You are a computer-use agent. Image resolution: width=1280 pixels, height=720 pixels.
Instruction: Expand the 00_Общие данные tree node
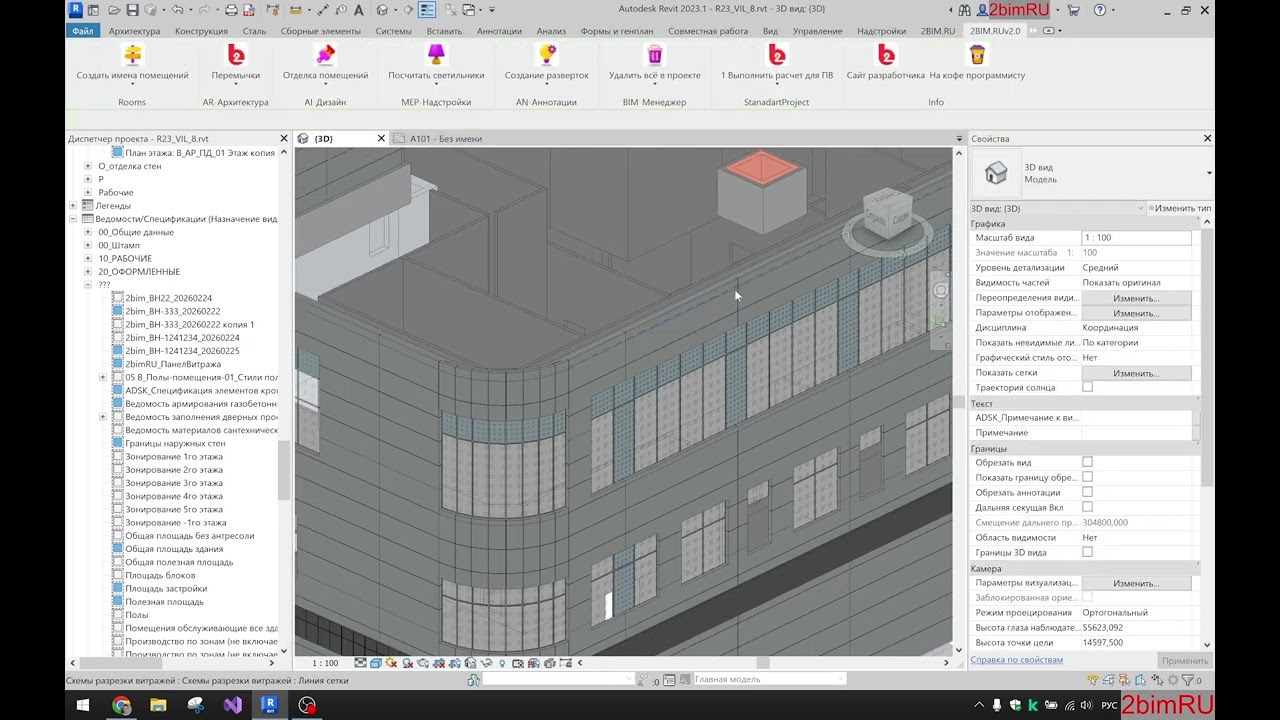(88, 232)
